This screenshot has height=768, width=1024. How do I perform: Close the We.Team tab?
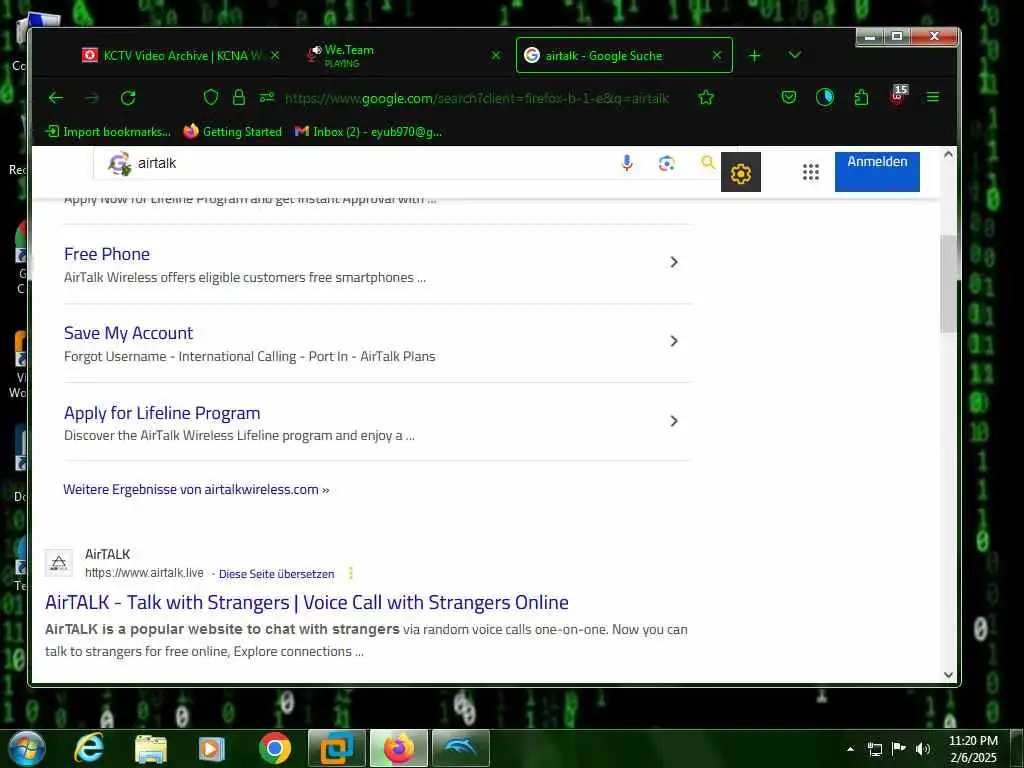click(496, 56)
